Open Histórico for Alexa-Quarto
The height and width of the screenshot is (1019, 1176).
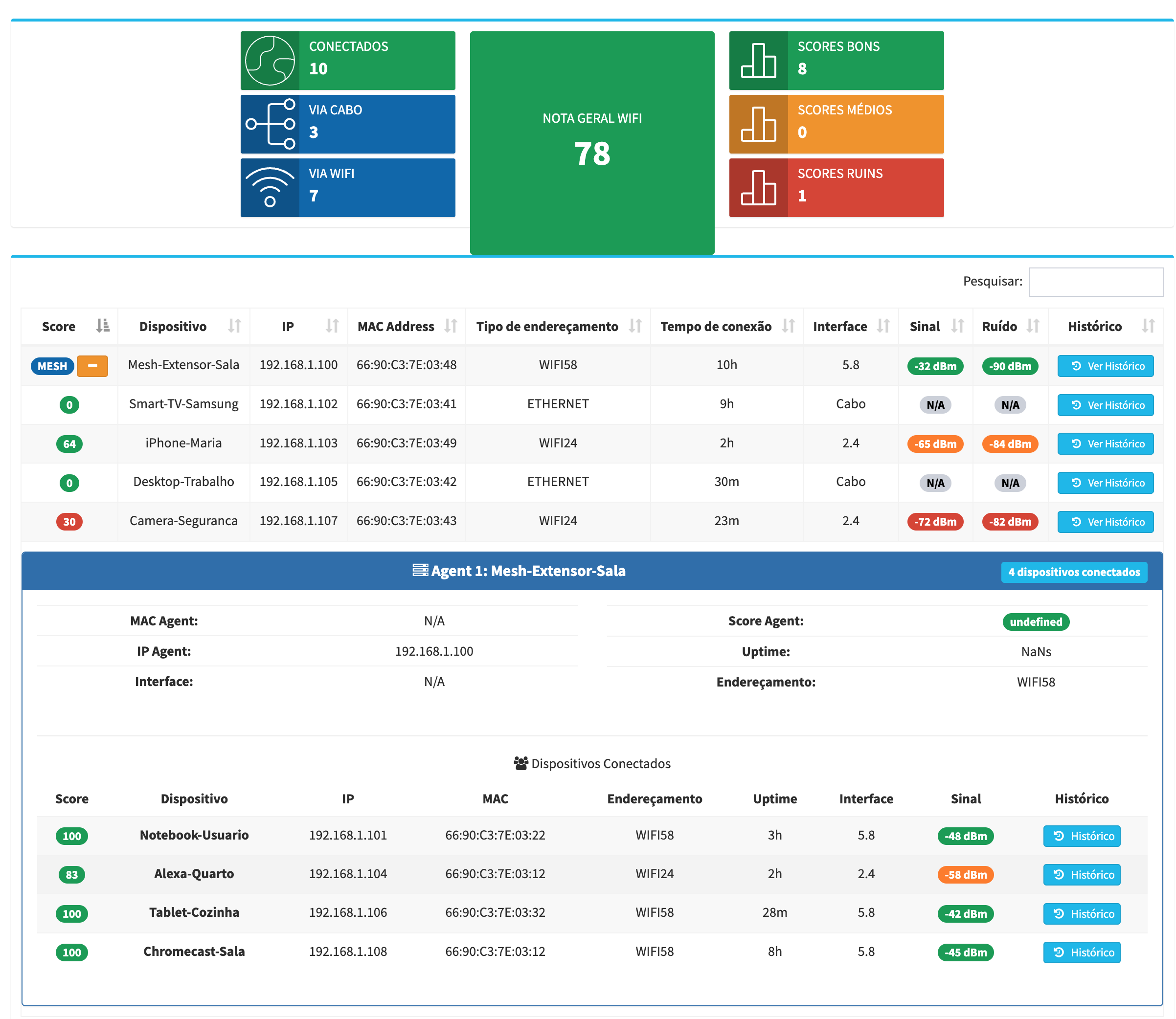click(1081, 874)
